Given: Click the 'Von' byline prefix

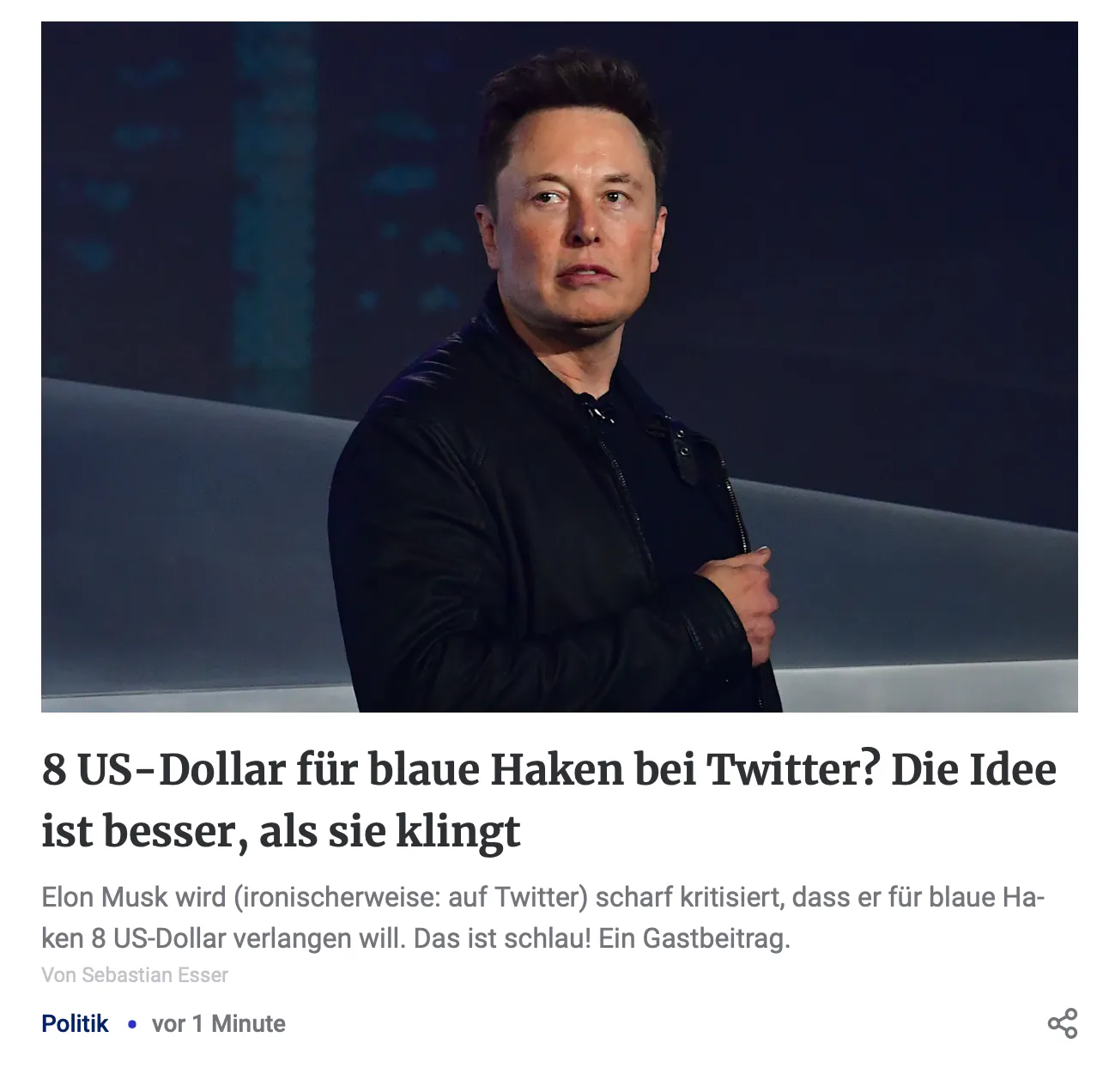Looking at the screenshot, I should (58, 975).
